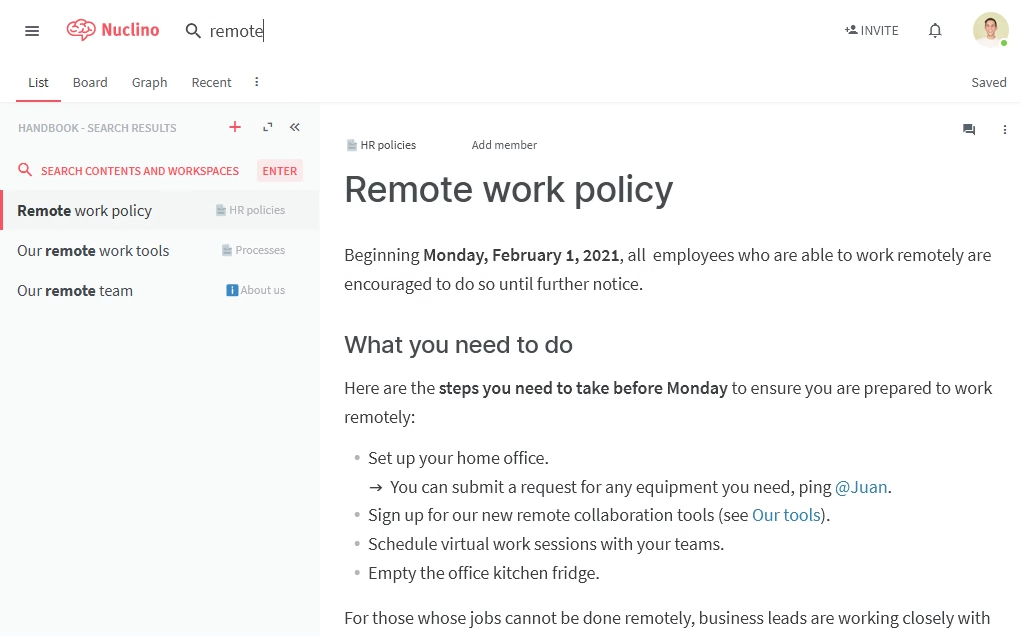Click 'Set up your home office.' bullet
Viewport: 1022px width, 636px height.
coord(458,458)
